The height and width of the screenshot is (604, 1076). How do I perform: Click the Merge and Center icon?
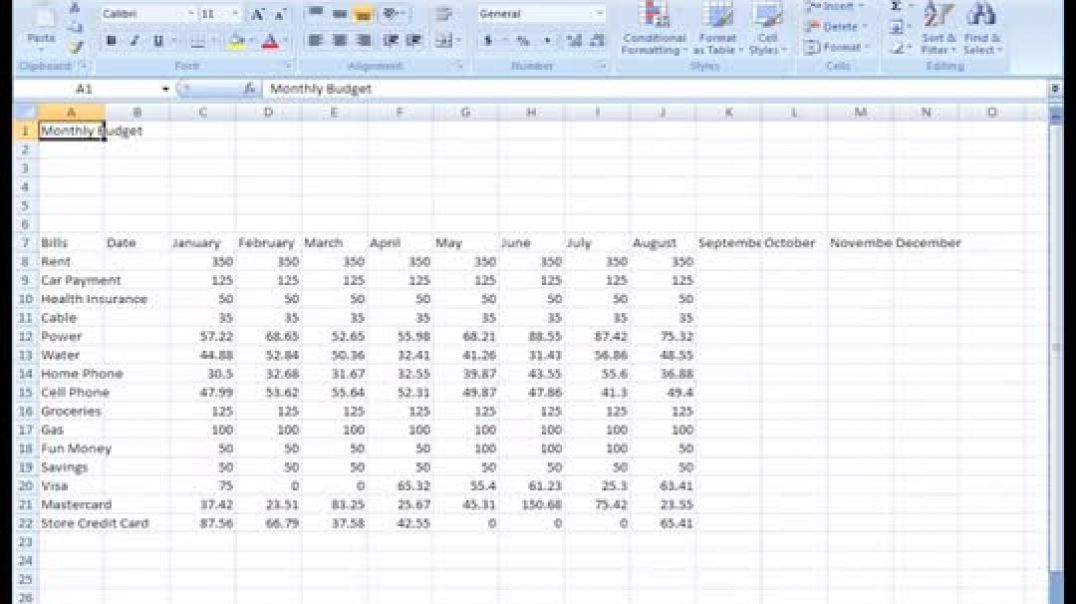[444, 40]
